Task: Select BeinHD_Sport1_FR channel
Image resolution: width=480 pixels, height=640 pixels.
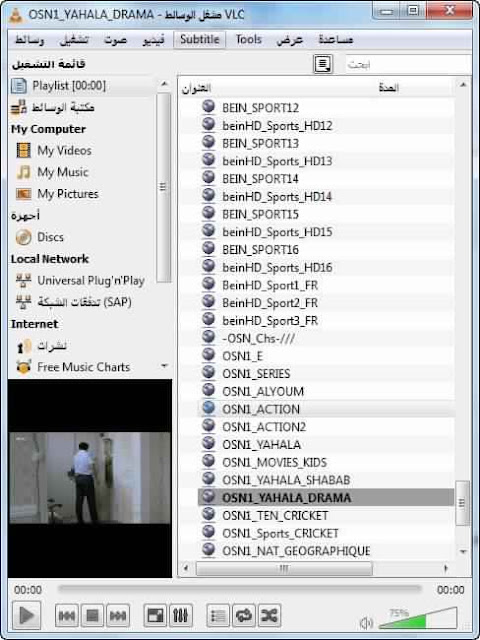Action: [270, 285]
